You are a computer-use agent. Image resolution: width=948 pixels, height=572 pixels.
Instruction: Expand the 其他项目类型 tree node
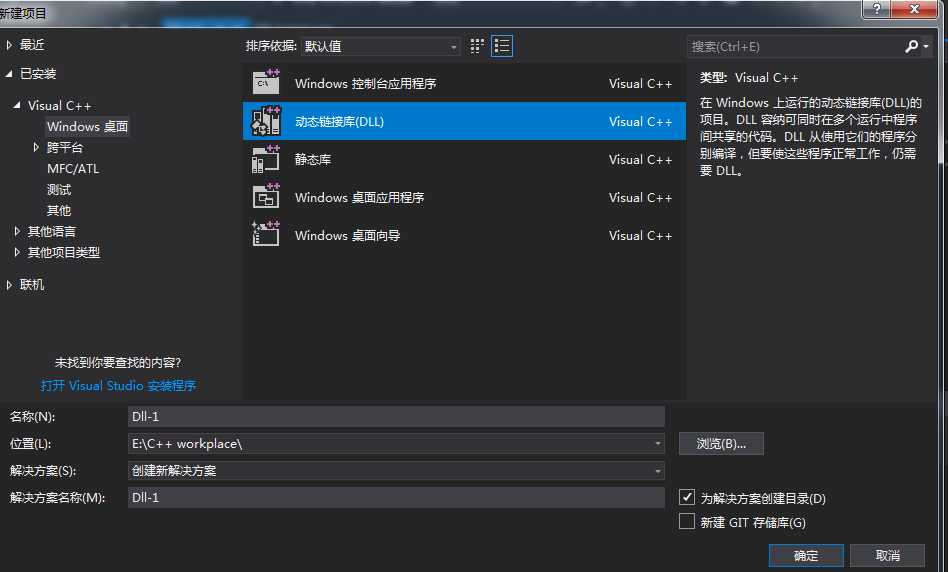tap(17, 252)
